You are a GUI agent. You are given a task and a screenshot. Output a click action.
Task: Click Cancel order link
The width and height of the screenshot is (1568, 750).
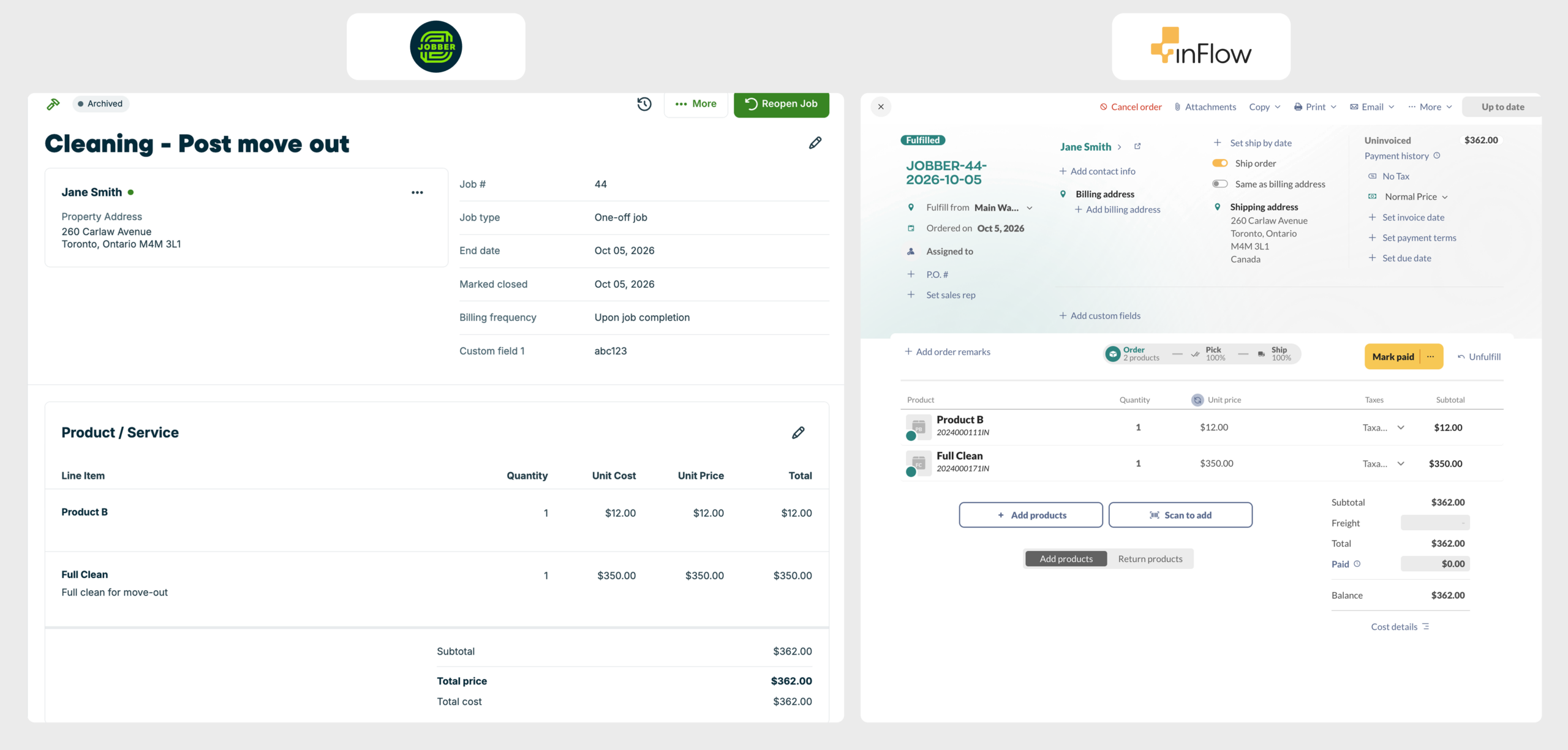tap(1131, 107)
